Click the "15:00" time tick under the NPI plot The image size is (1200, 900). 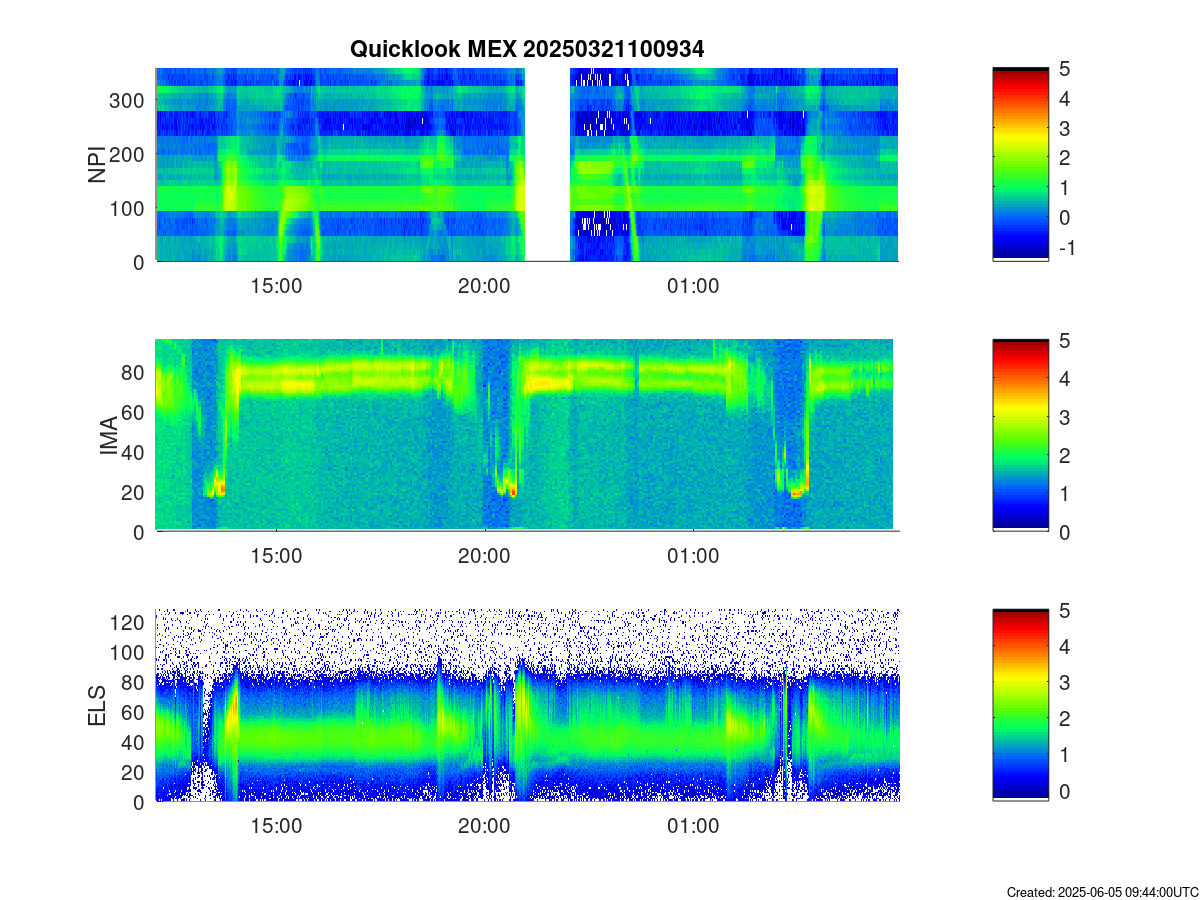tap(276, 285)
